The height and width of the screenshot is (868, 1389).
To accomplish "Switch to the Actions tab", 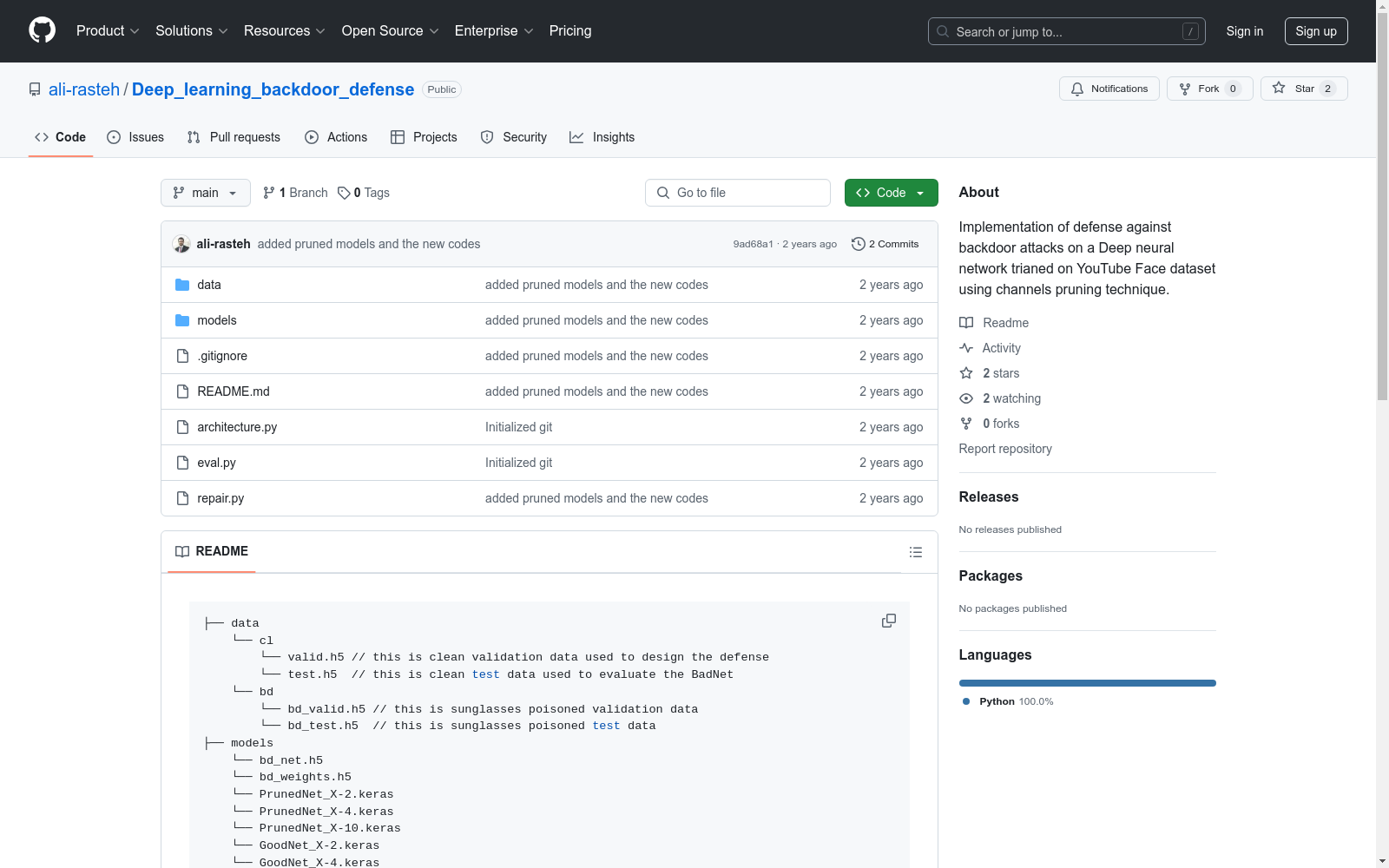I will (x=336, y=137).
